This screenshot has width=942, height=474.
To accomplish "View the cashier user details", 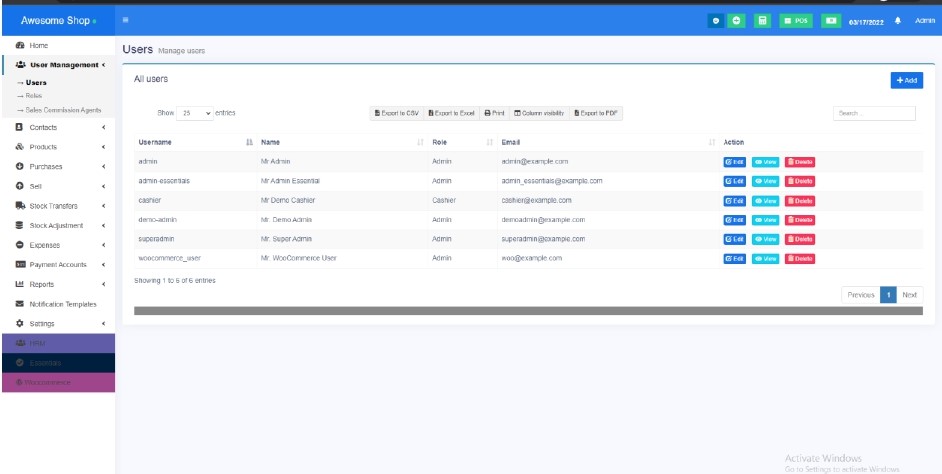I will pyautogui.click(x=765, y=200).
